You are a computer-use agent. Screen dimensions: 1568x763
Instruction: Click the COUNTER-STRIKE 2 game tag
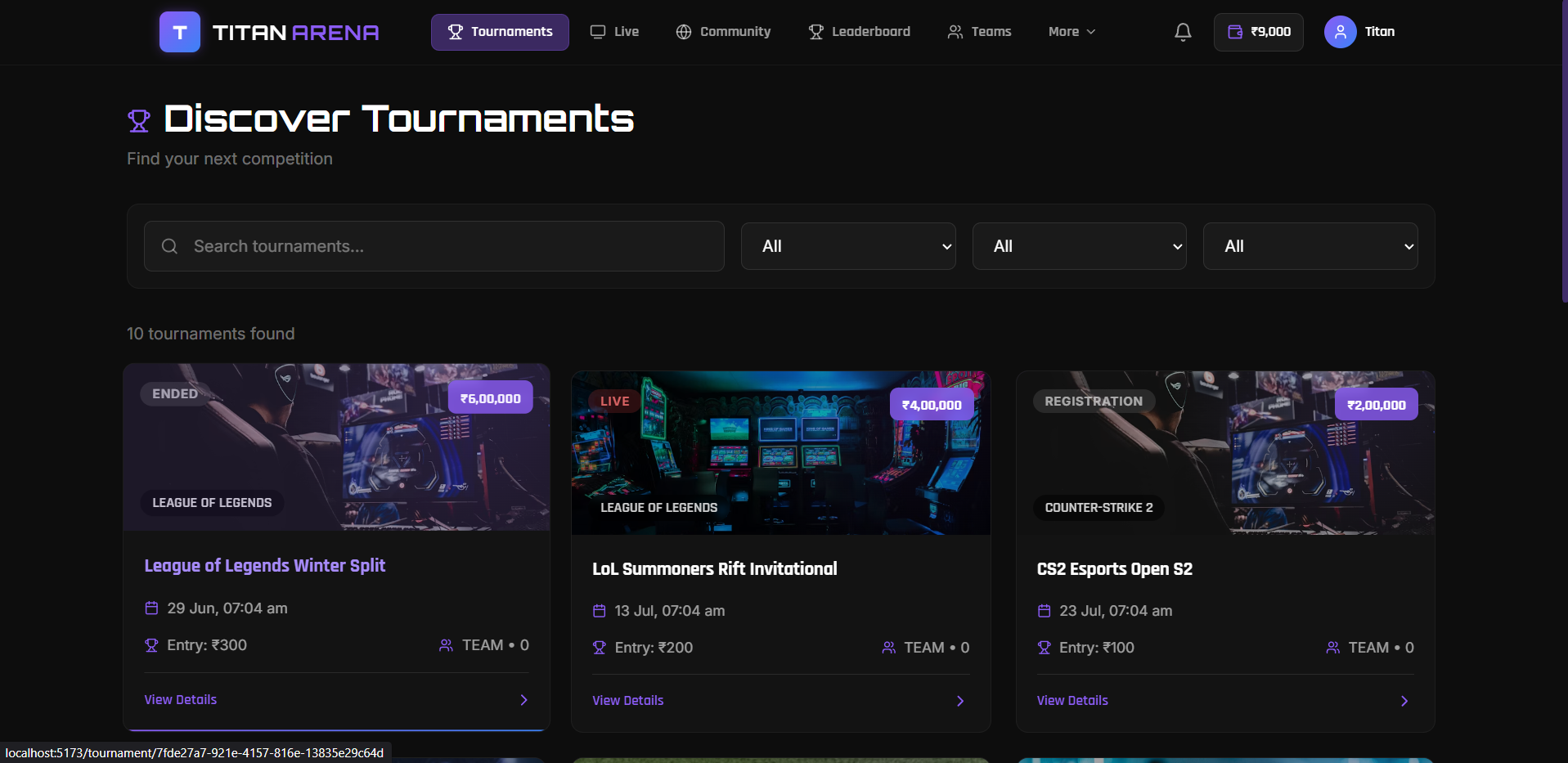(1099, 508)
